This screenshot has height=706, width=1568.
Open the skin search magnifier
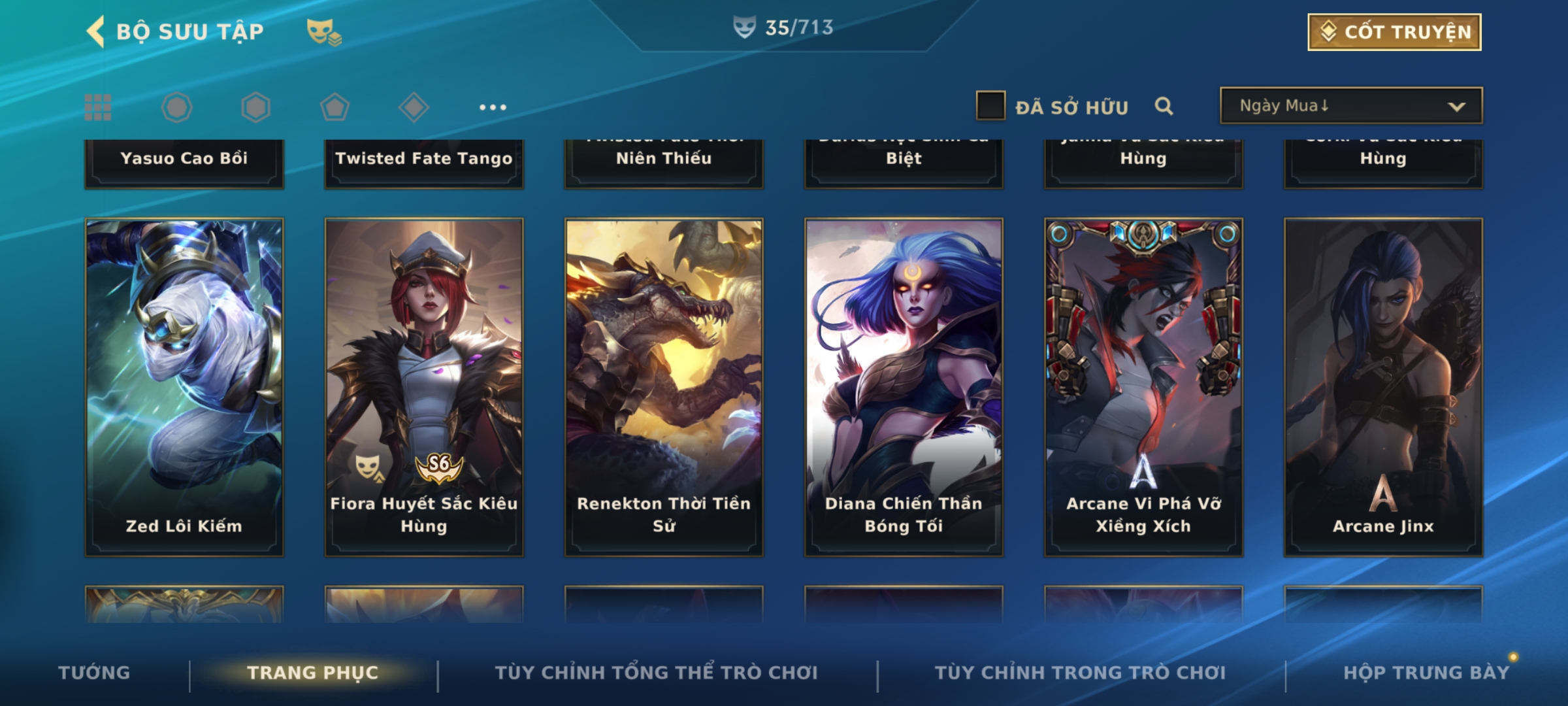[1164, 106]
